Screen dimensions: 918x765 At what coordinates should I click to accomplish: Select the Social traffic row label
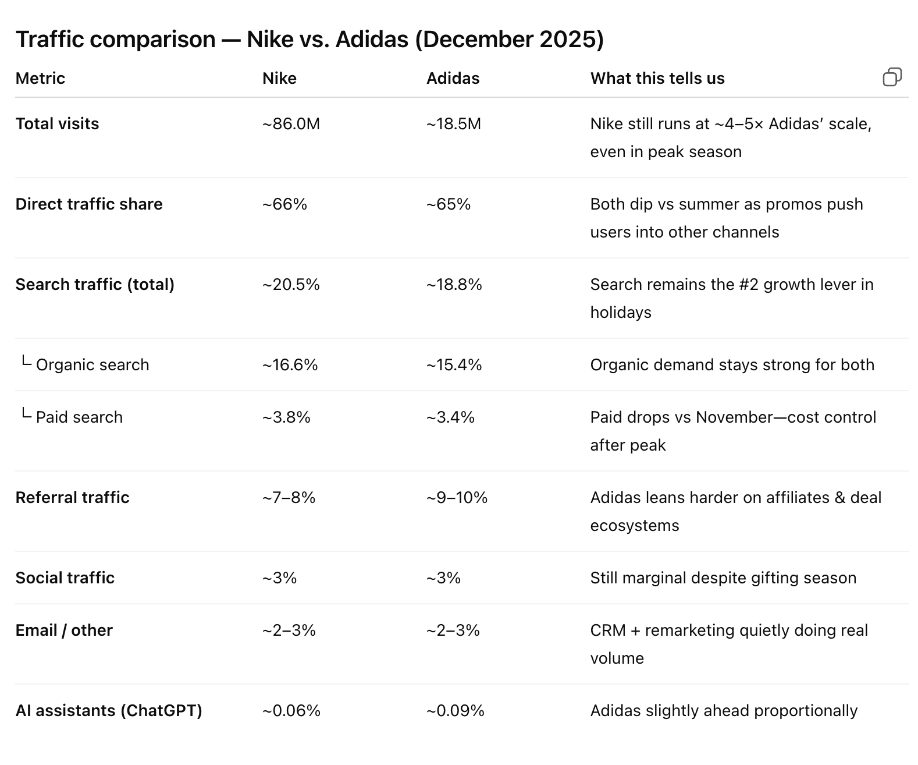(x=65, y=578)
